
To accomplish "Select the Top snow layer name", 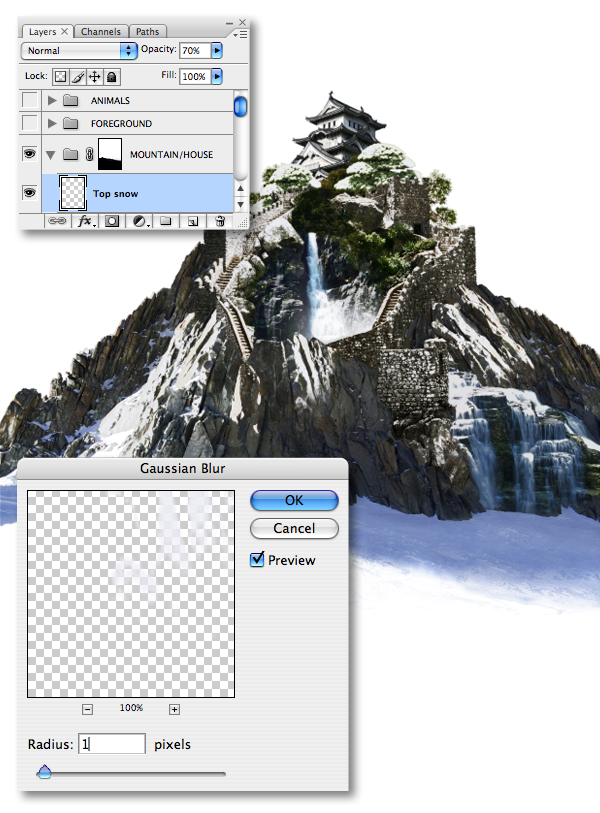I will click(x=116, y=193).
